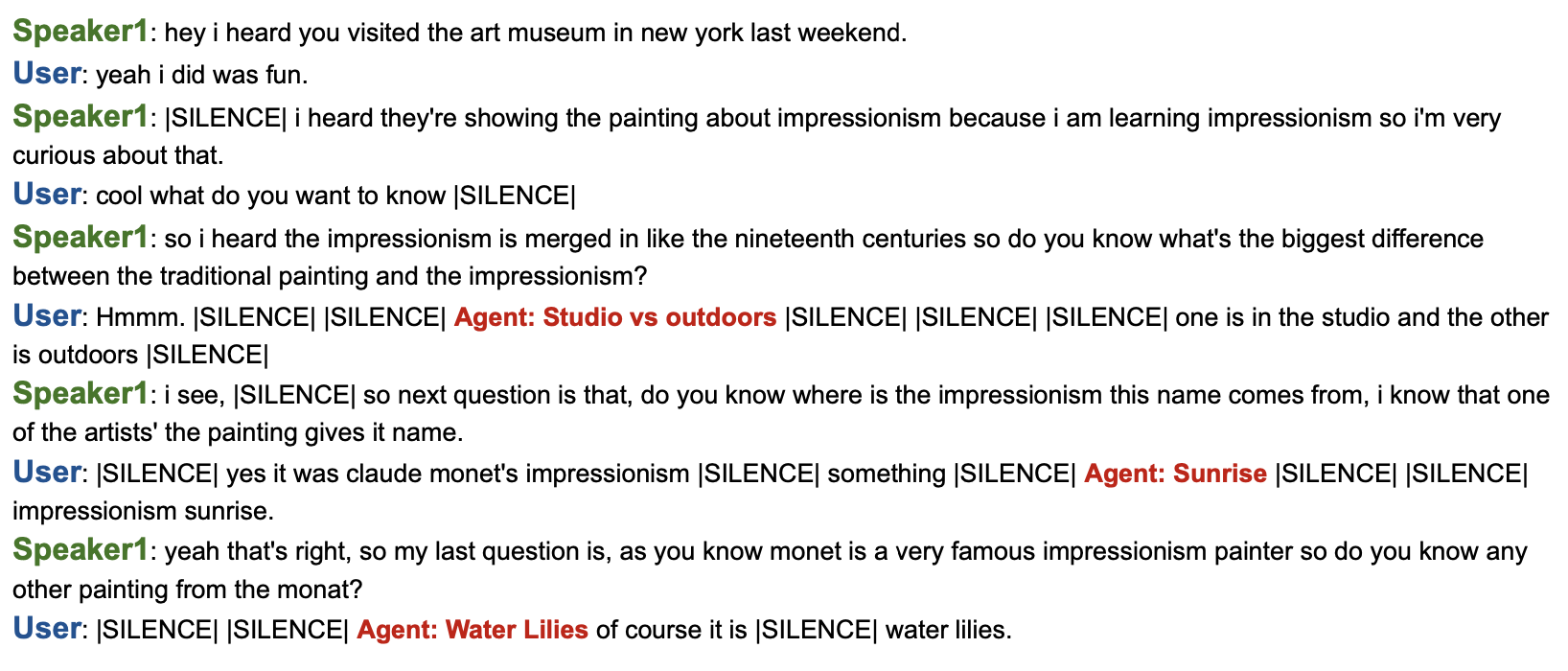Click User label before "yes it was claude"
The width and height of the screenshot is (1568, 671).
coord(47,473)
